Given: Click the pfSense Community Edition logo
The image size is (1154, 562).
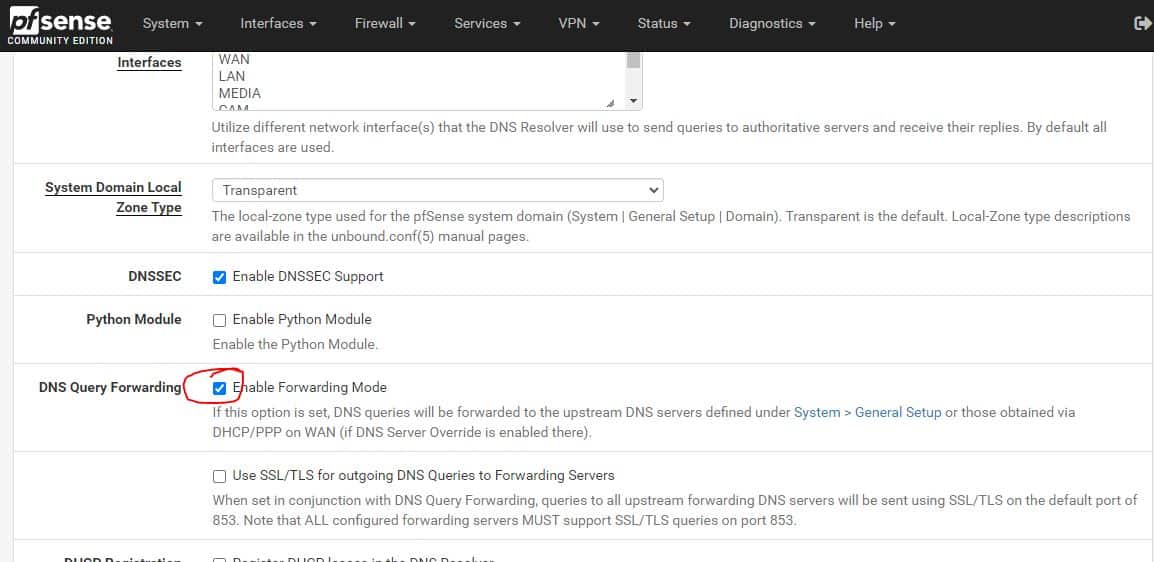Looking at the screenshot, I should [x=60, y=25].
